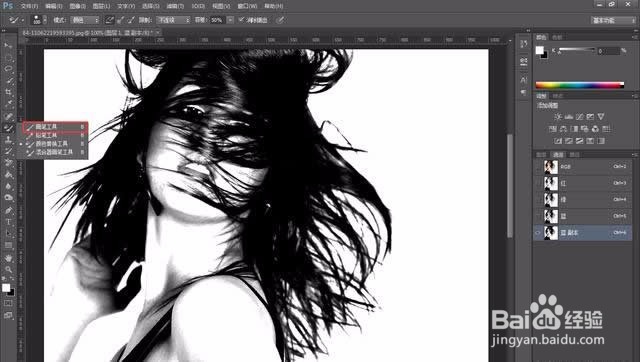
Task: Toggle Quick Mask mode icon
Action: coord(8,304)
